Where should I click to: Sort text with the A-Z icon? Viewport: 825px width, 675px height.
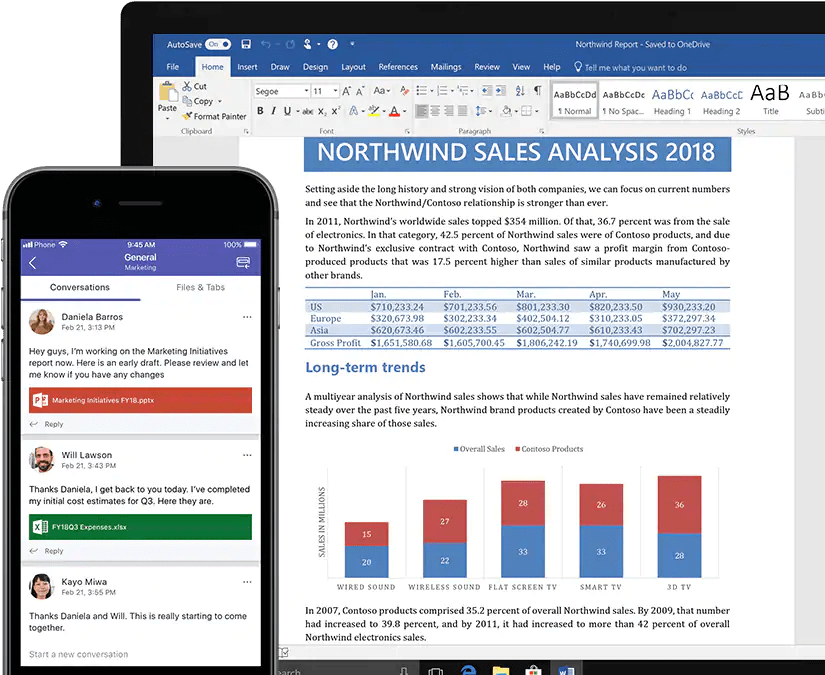pyautogui.click(x=520, y=91)
